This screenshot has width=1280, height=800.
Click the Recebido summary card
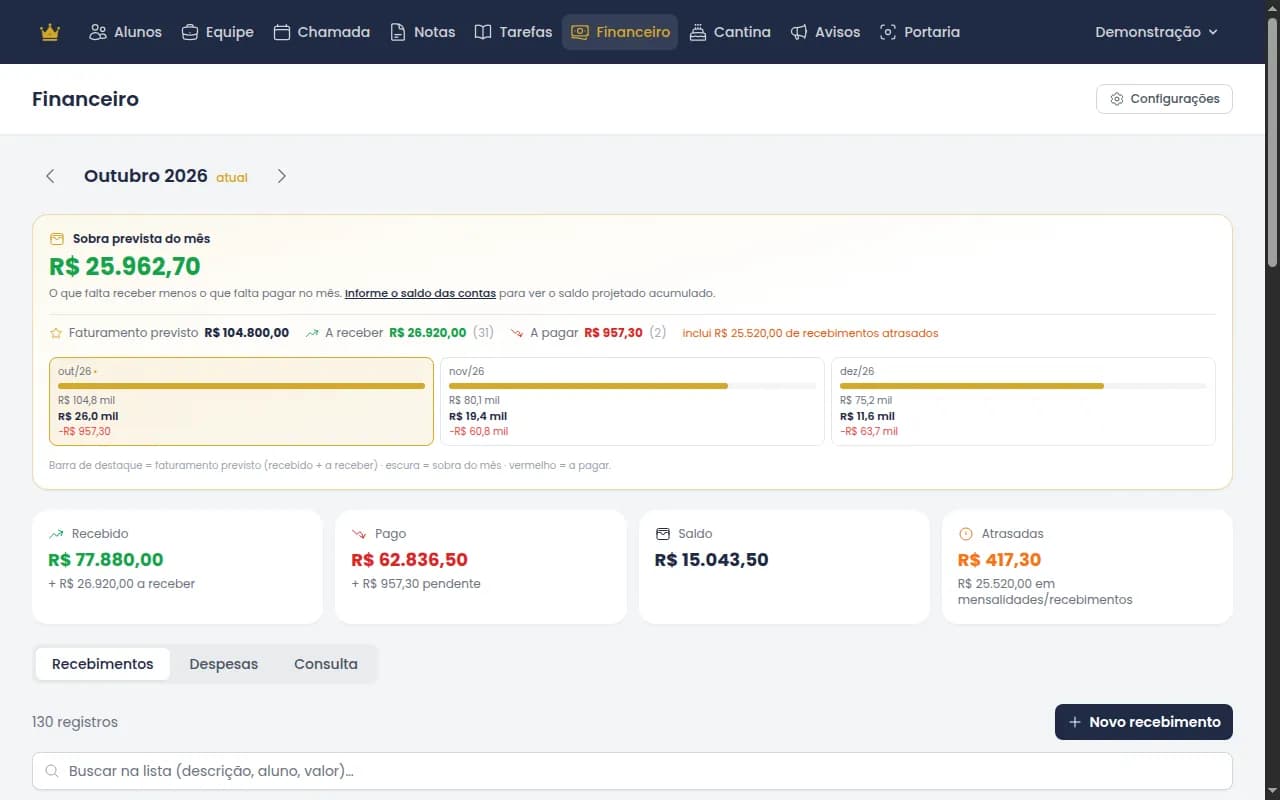[x=177, y=567]
